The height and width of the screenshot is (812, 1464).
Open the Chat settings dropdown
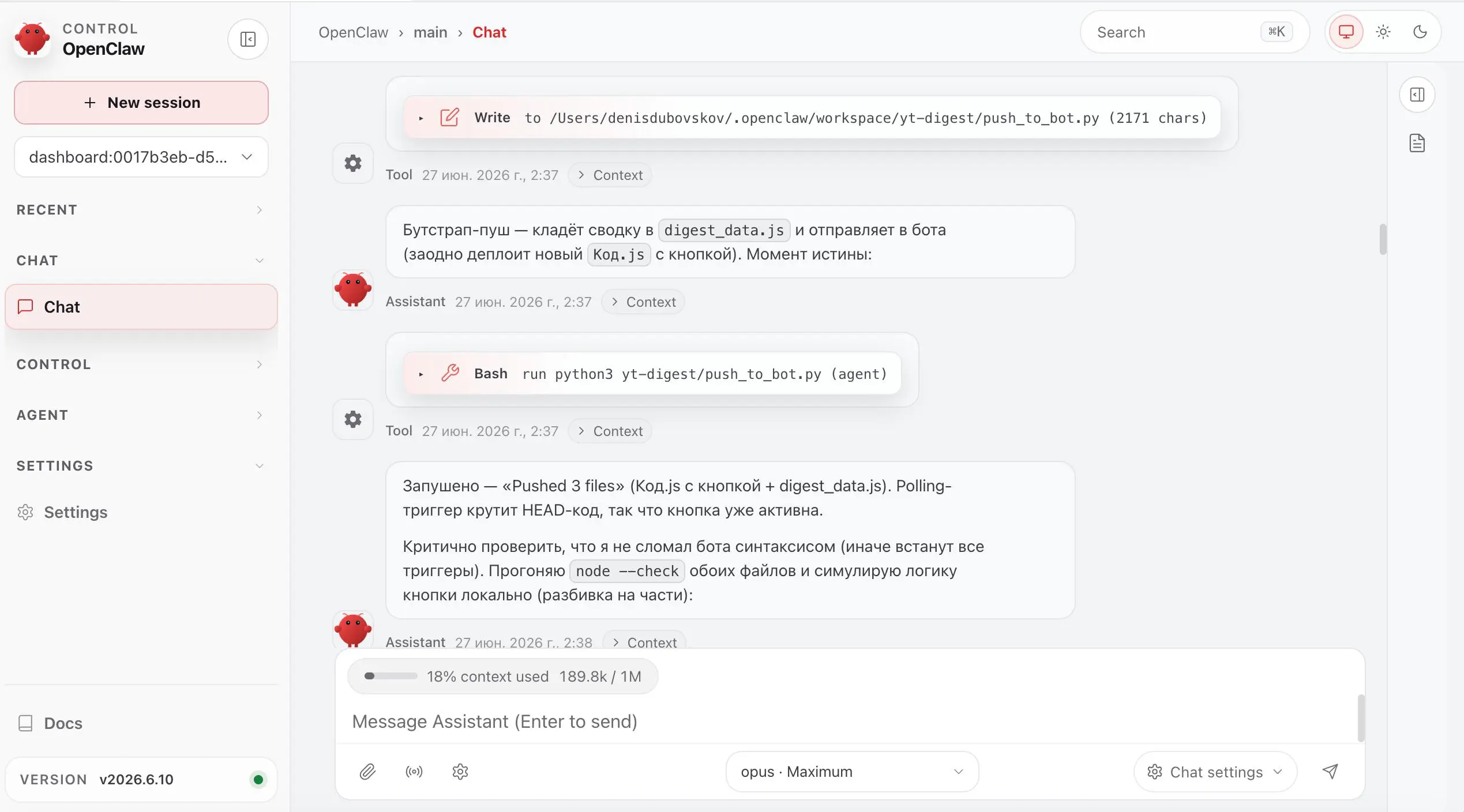pos(1215,772)
